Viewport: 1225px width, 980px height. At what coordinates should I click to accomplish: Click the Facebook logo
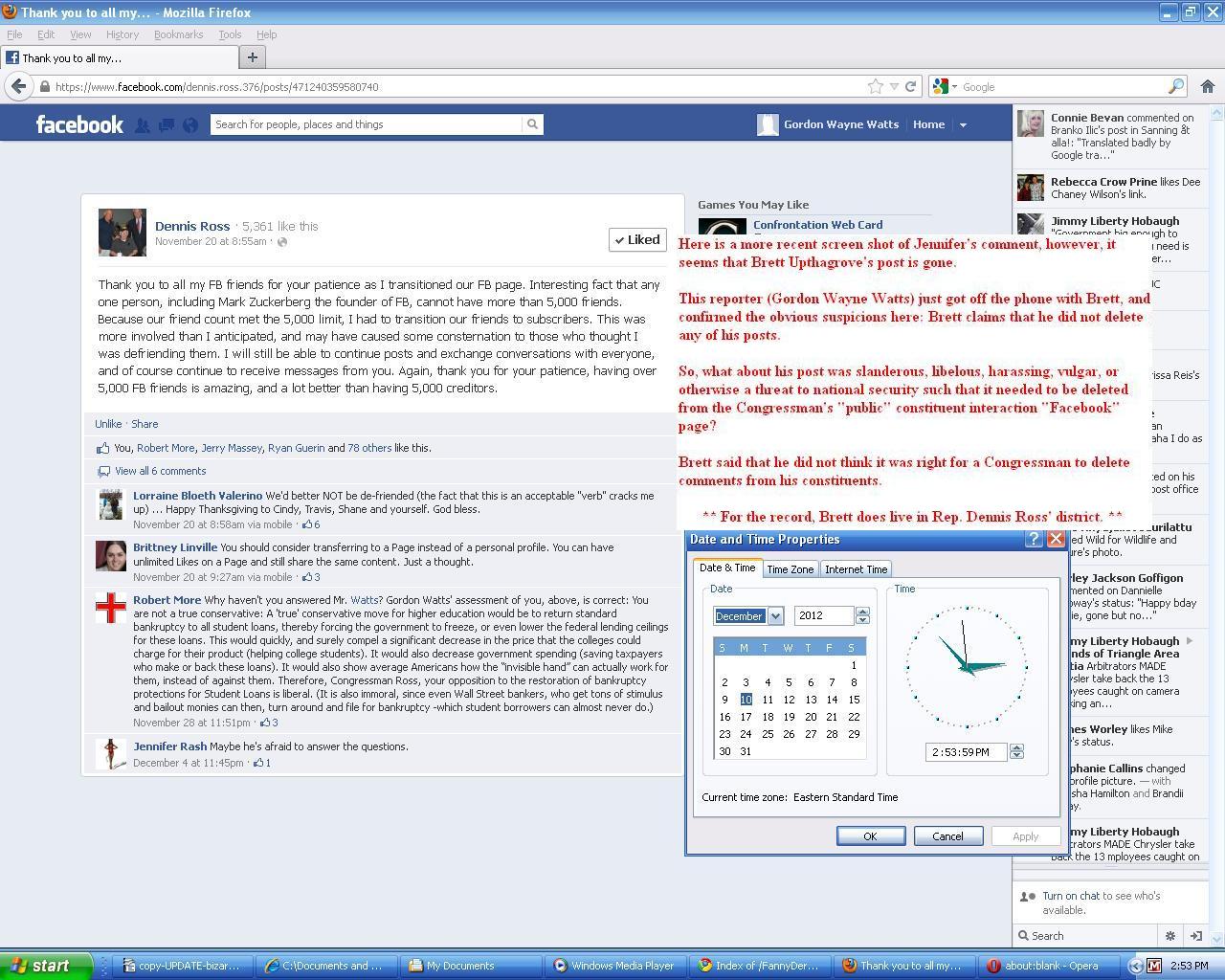click(79, 124)
